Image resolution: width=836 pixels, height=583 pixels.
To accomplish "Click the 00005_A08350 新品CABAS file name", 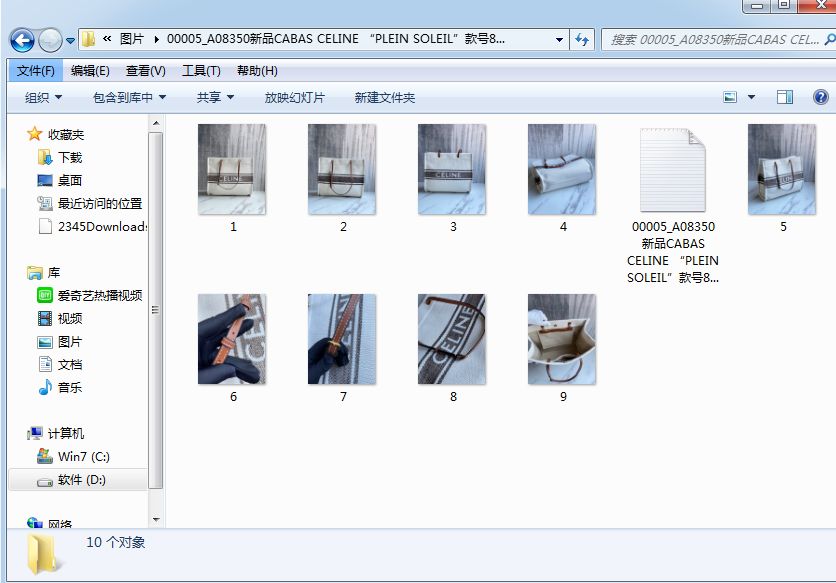I will click(x=673, y=252).
